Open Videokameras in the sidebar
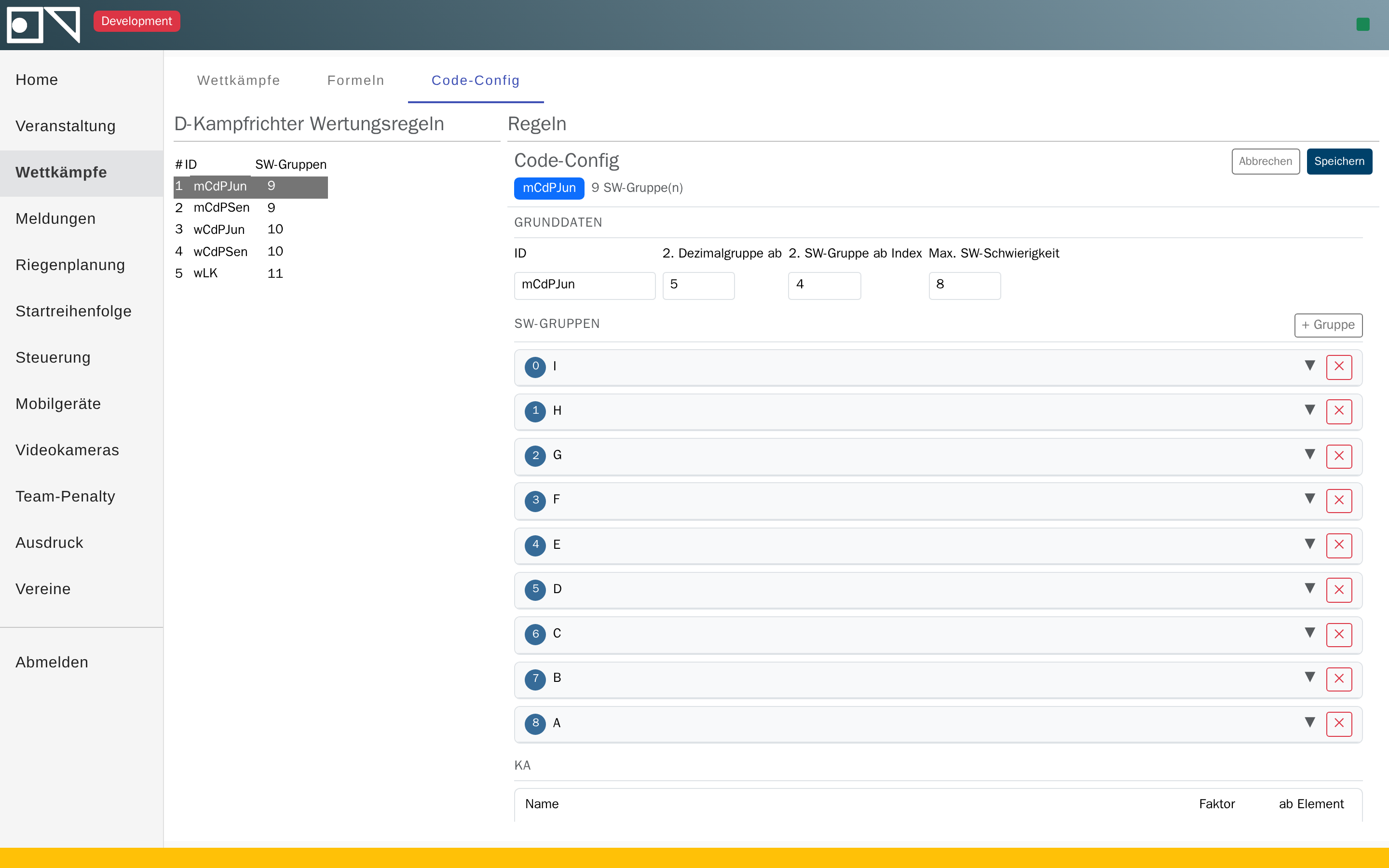This screenshot has width=1389, height=868. 82,451
